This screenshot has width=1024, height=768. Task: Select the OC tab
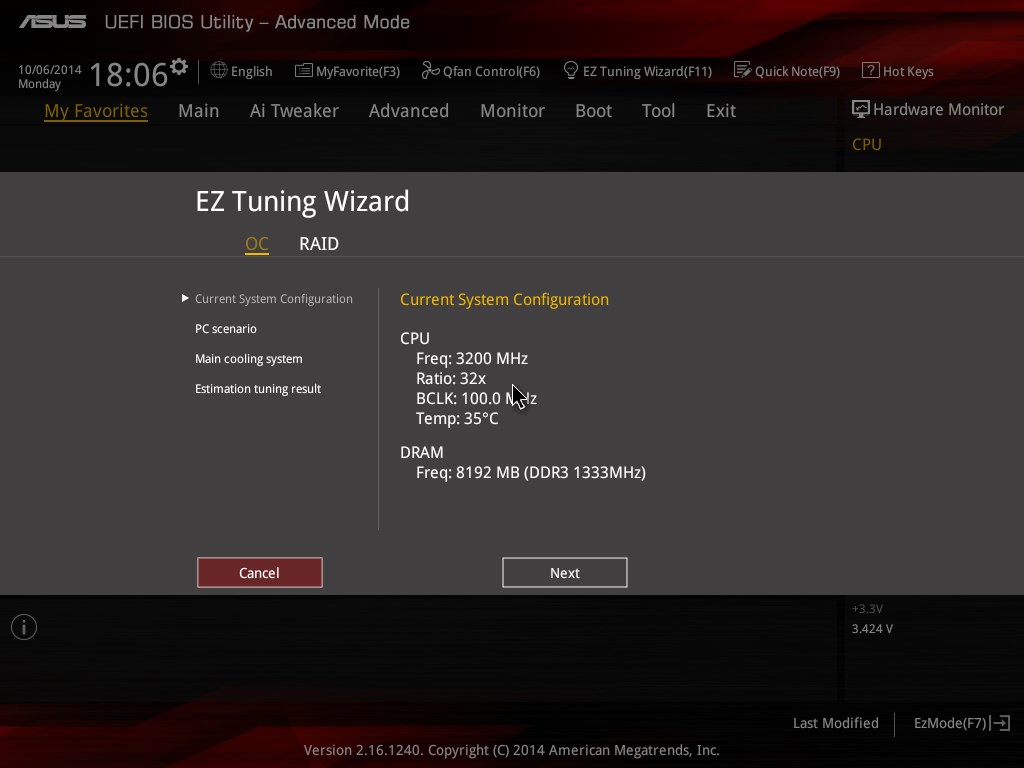pyautogui.click(x=257, y=244)
